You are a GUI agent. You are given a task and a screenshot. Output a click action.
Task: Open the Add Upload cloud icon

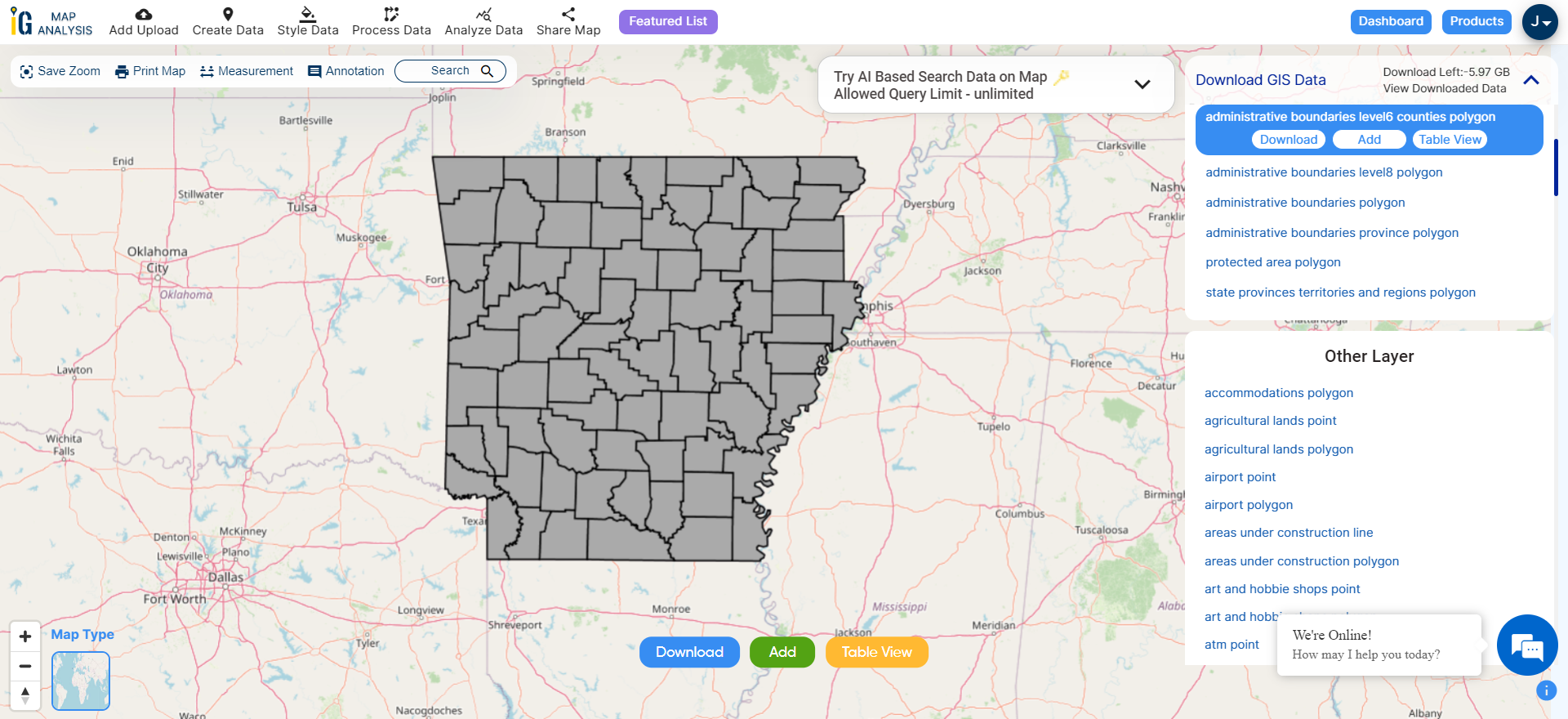pos(144,14)
